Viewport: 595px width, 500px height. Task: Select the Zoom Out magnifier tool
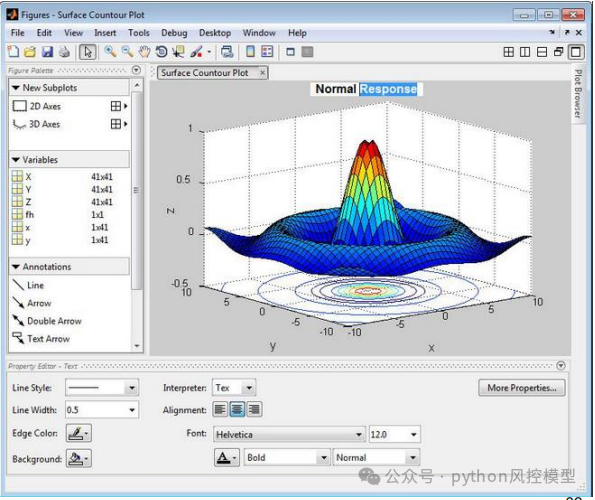coord(127,52)
